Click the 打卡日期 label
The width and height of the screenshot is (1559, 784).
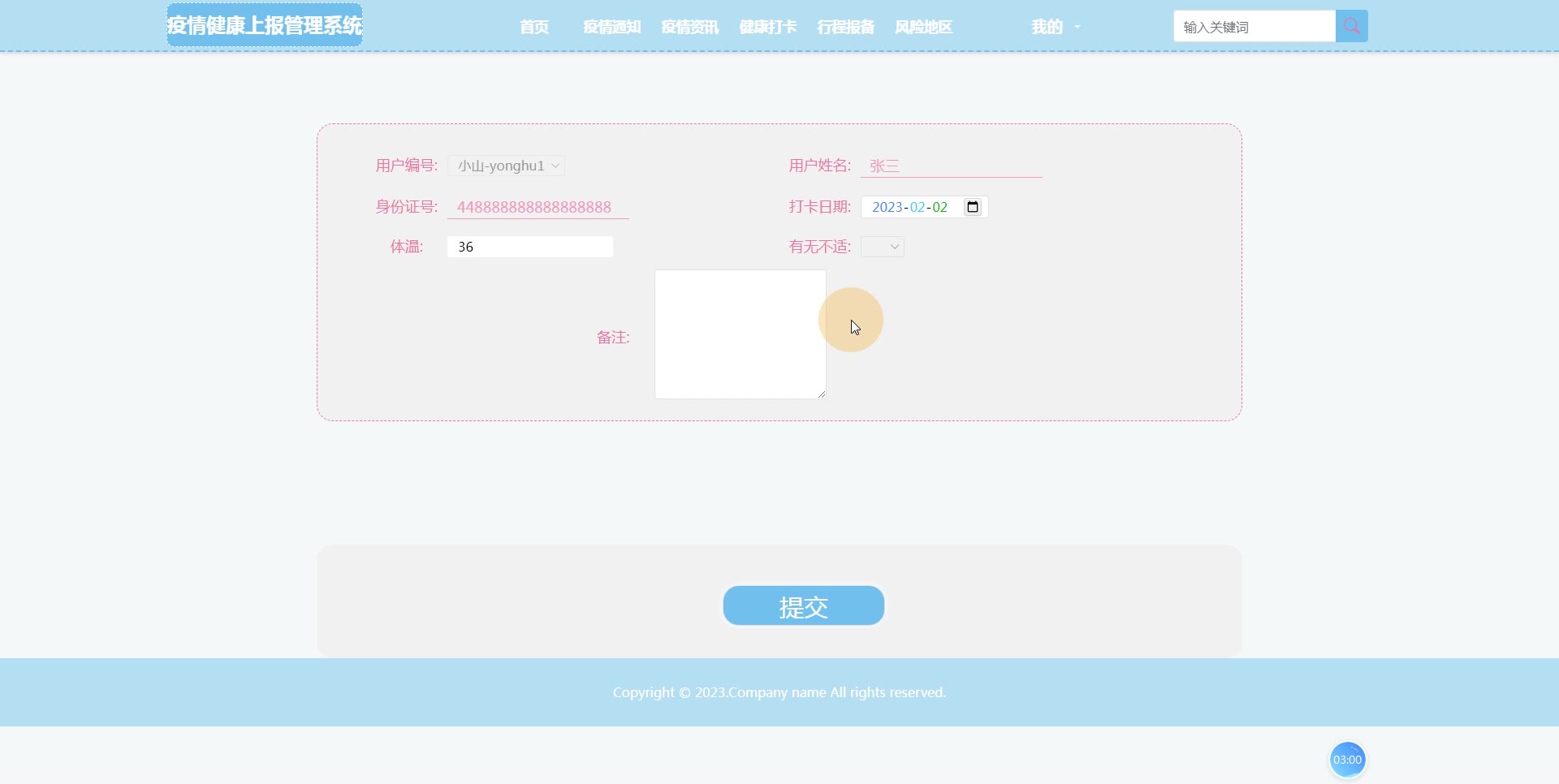[820, 207]
